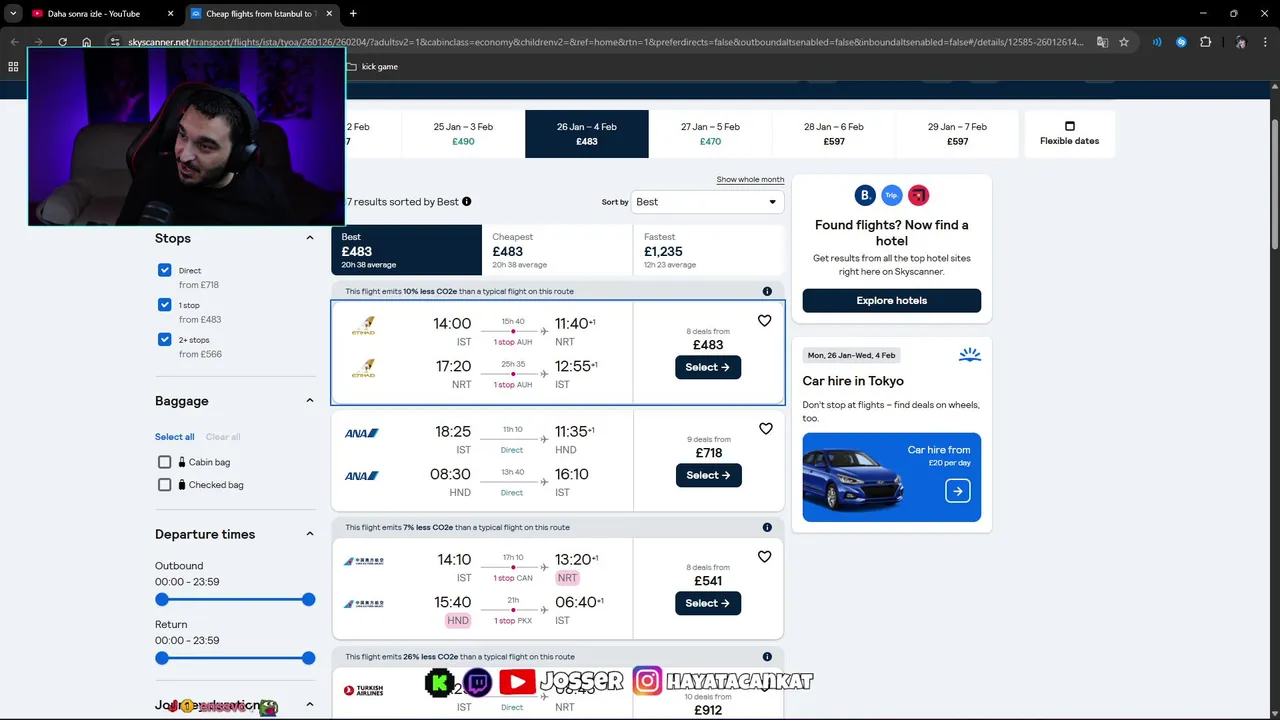The image size is (1280, 720).
Task: Select 28 Jan – 6 Feb date option
Action: pyautogui.click(x=834, y=134)
